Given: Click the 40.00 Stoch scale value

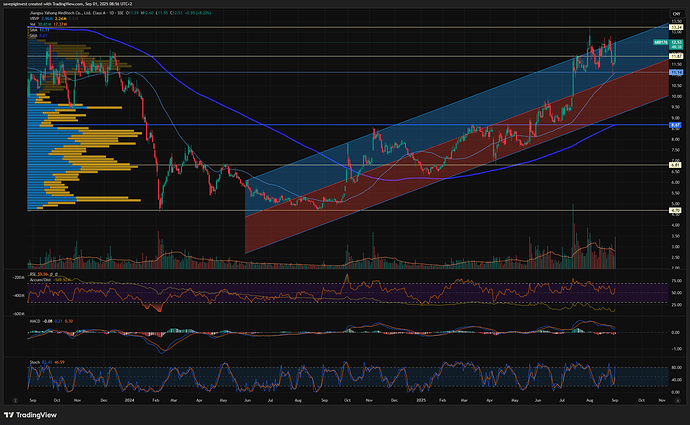Looking at the screenshot, I should tap(677, 380).
